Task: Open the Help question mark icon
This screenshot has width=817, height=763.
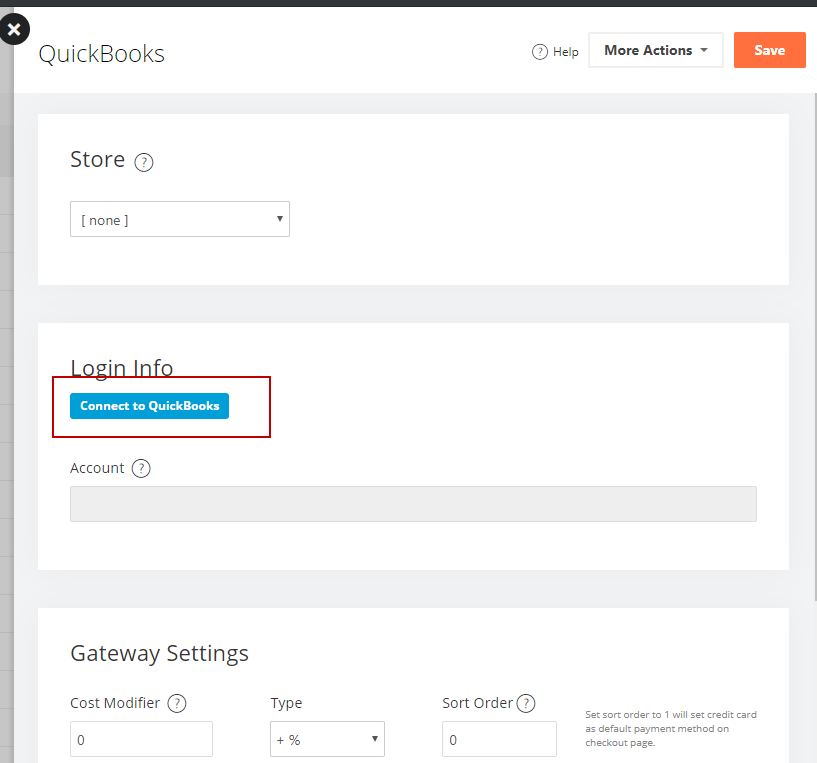Action: point(540,52)
